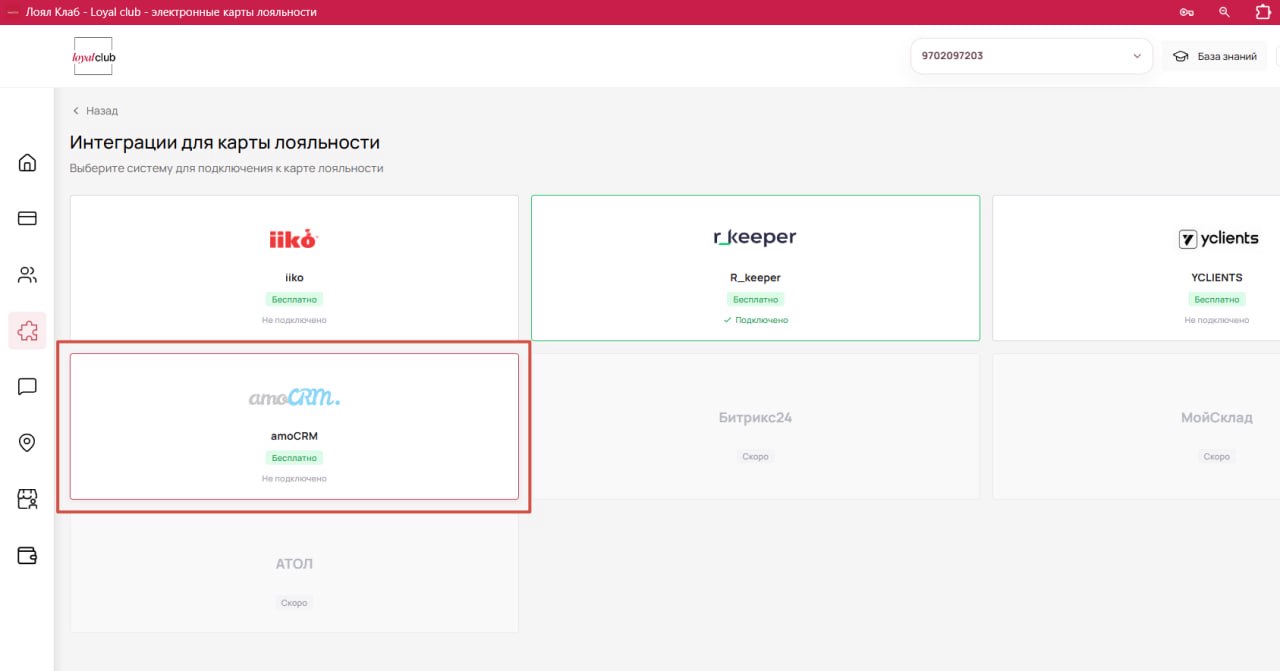Click the amoCRM name under its logo
Image resolution: width=1280 pixels, height=671 pixels.
[294, 436]
